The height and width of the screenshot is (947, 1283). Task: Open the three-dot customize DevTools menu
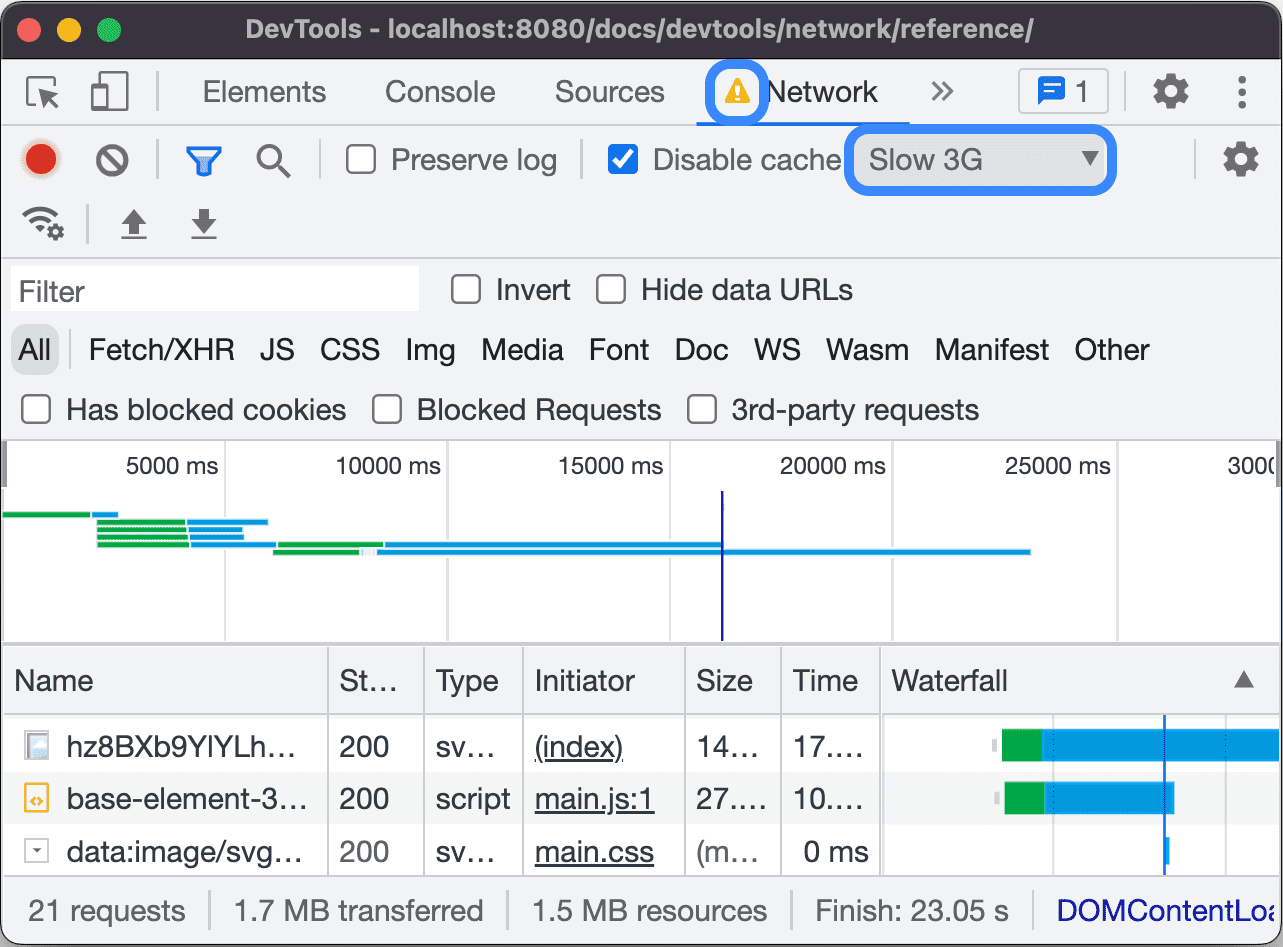tap(1241, 92)
